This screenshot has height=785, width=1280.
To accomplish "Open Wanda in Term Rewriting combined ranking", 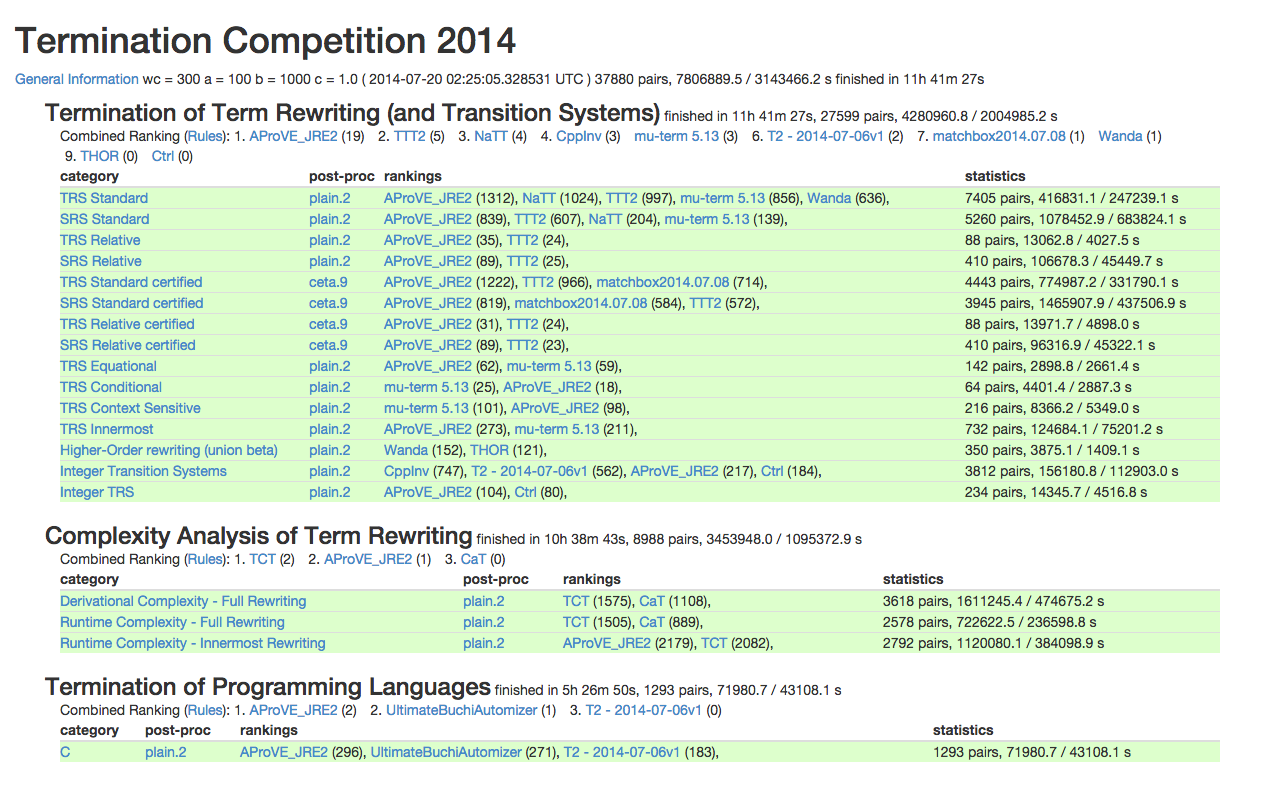I will click(1120, 136).
